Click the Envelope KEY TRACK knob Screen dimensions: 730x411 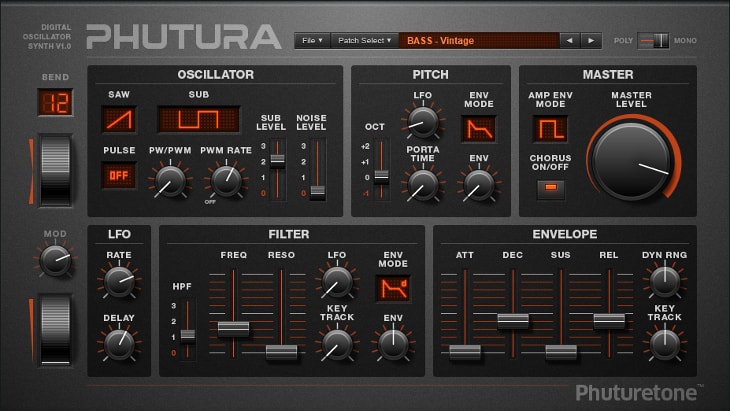click(665, 345)
